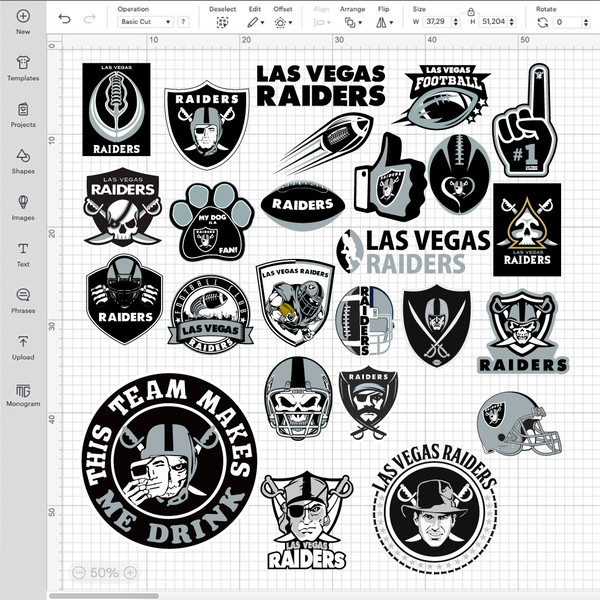Expand the Flip dropdown arrow
Viewport: 600px width, 600px height.
tap(391, 23)
